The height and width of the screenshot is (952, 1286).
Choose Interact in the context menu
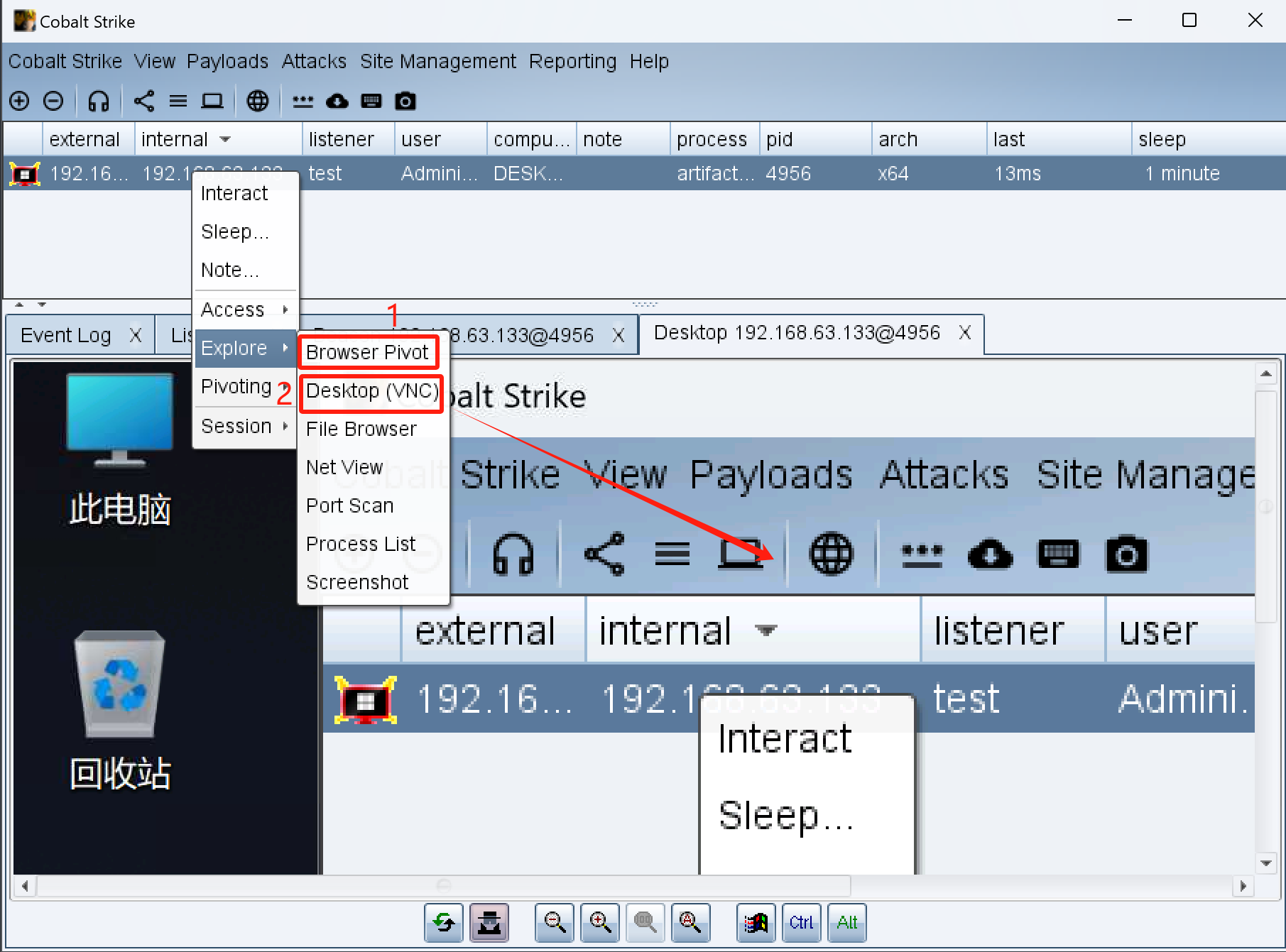coord(246,193)
